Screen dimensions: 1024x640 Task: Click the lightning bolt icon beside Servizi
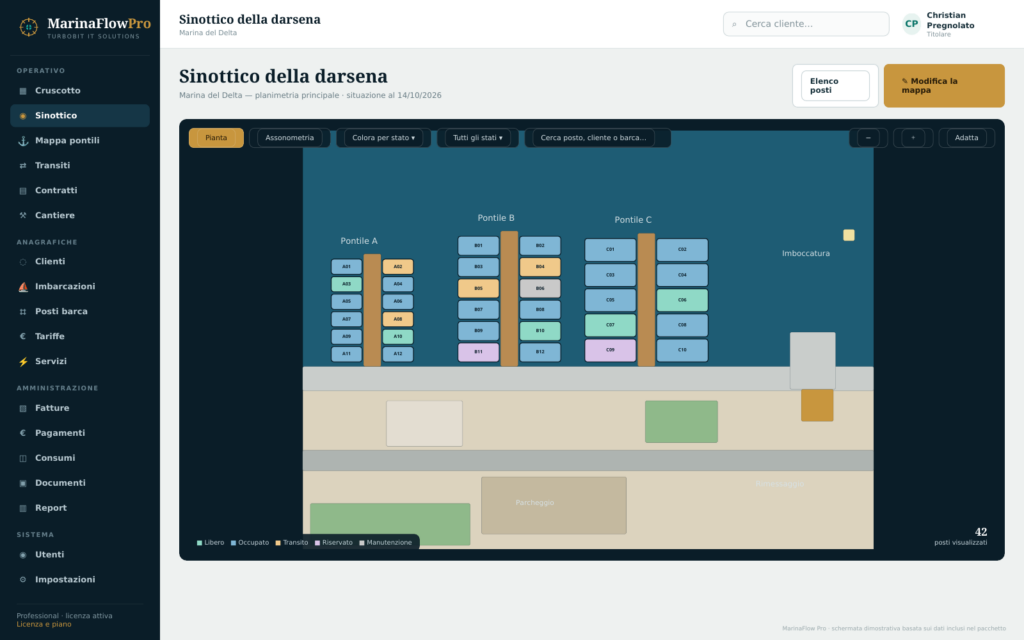click(23, 362)
